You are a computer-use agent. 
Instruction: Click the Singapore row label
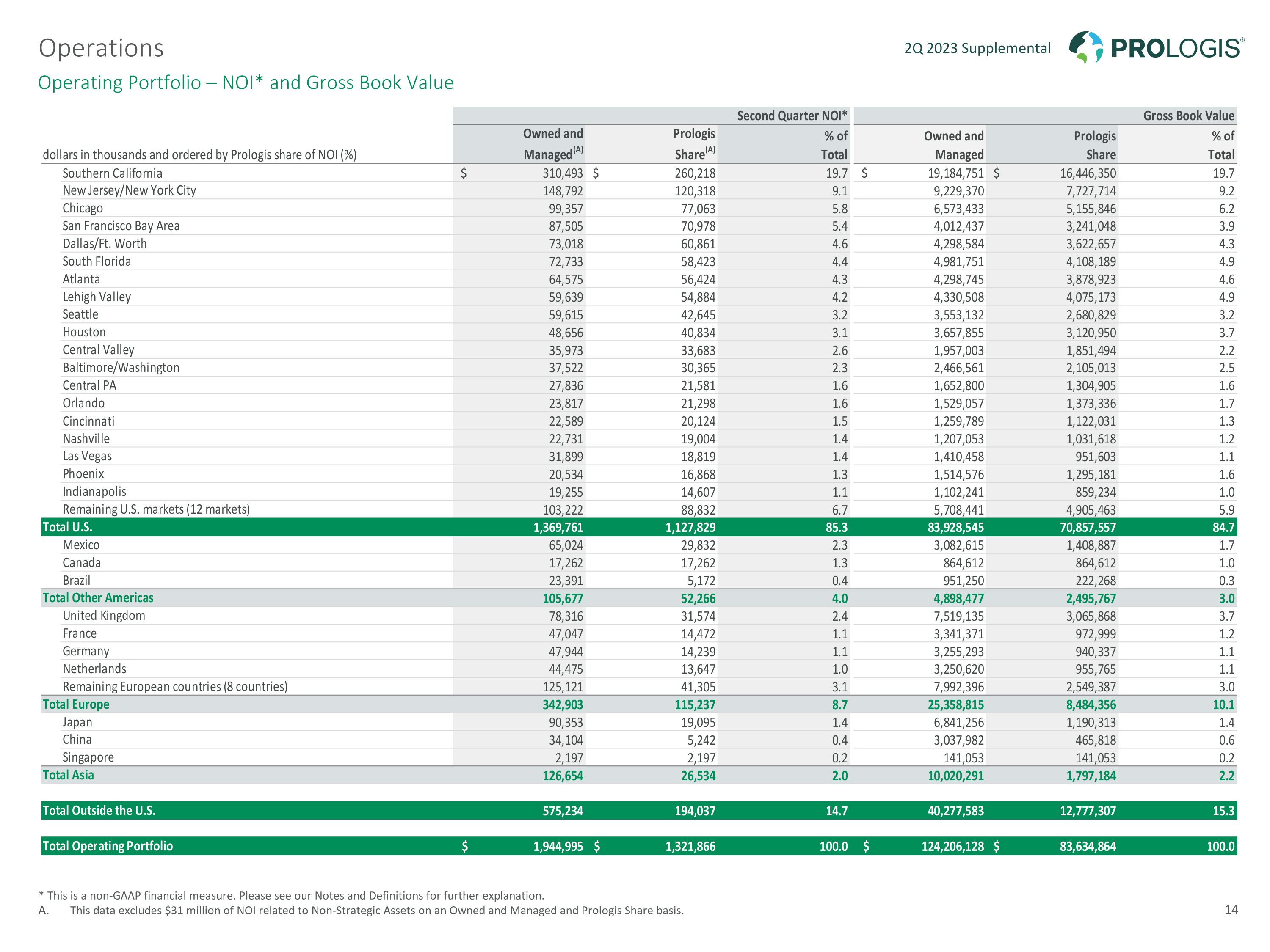(88, 757)
